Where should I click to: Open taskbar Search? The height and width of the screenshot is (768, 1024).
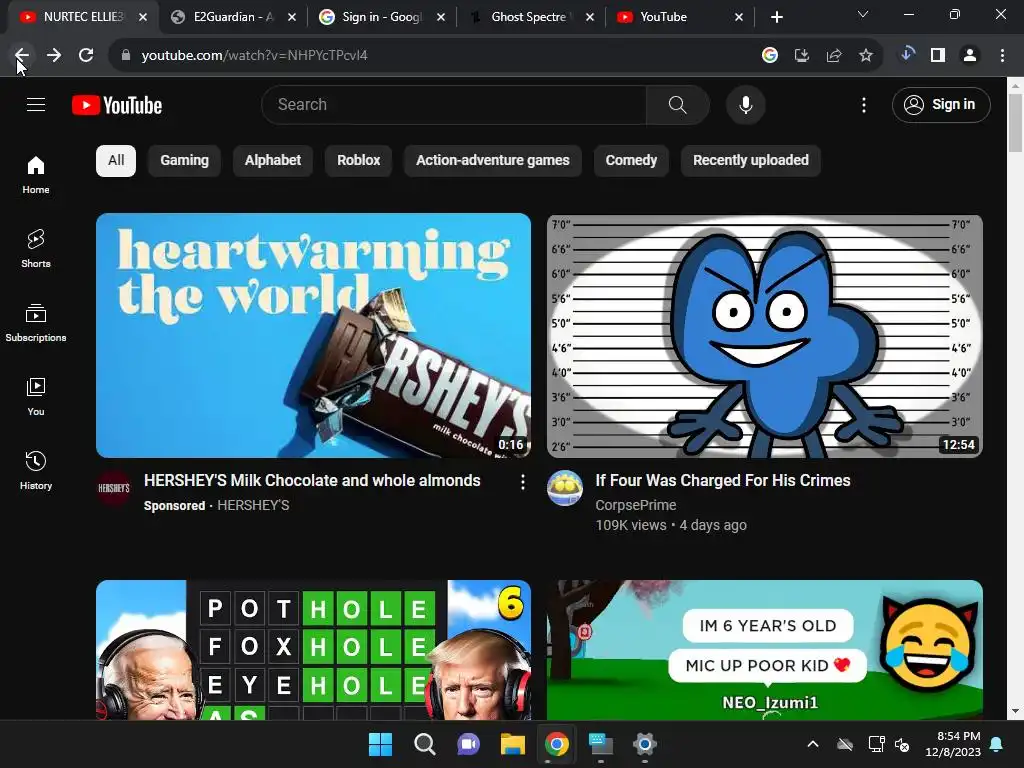tap(424, 744)
